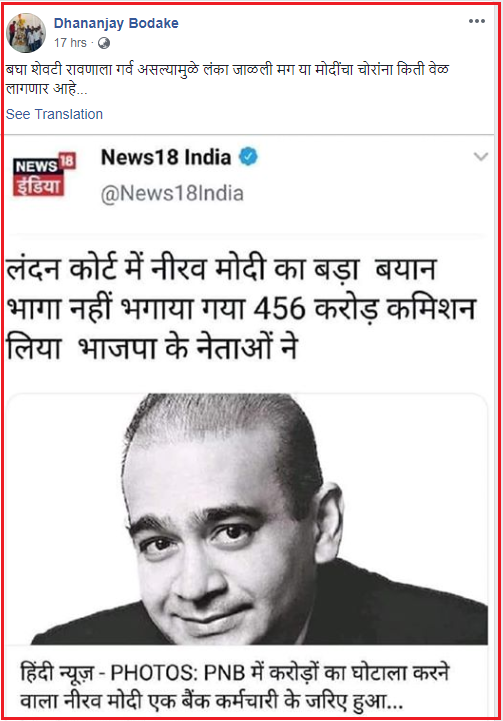Expand the tweet options chevron
Image resolution: width=503 pixels, height=721 pixels.
click(480, 157)
